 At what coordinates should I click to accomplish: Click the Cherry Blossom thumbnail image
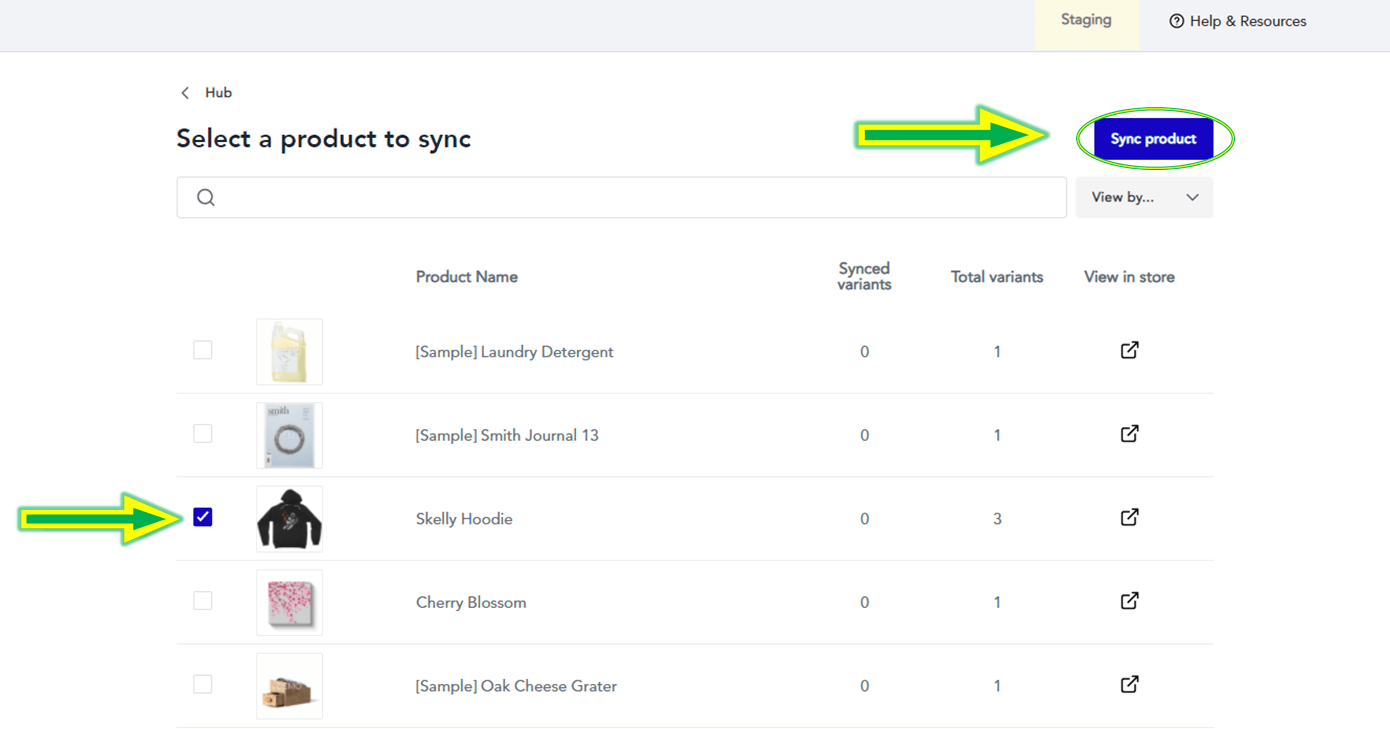coord(289,602)
